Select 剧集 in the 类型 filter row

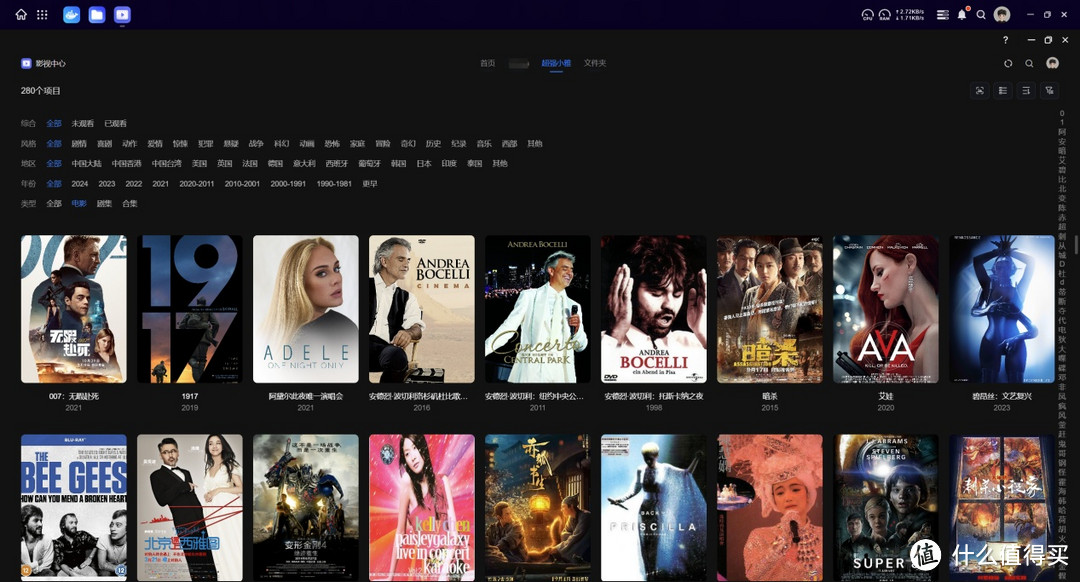104,204
